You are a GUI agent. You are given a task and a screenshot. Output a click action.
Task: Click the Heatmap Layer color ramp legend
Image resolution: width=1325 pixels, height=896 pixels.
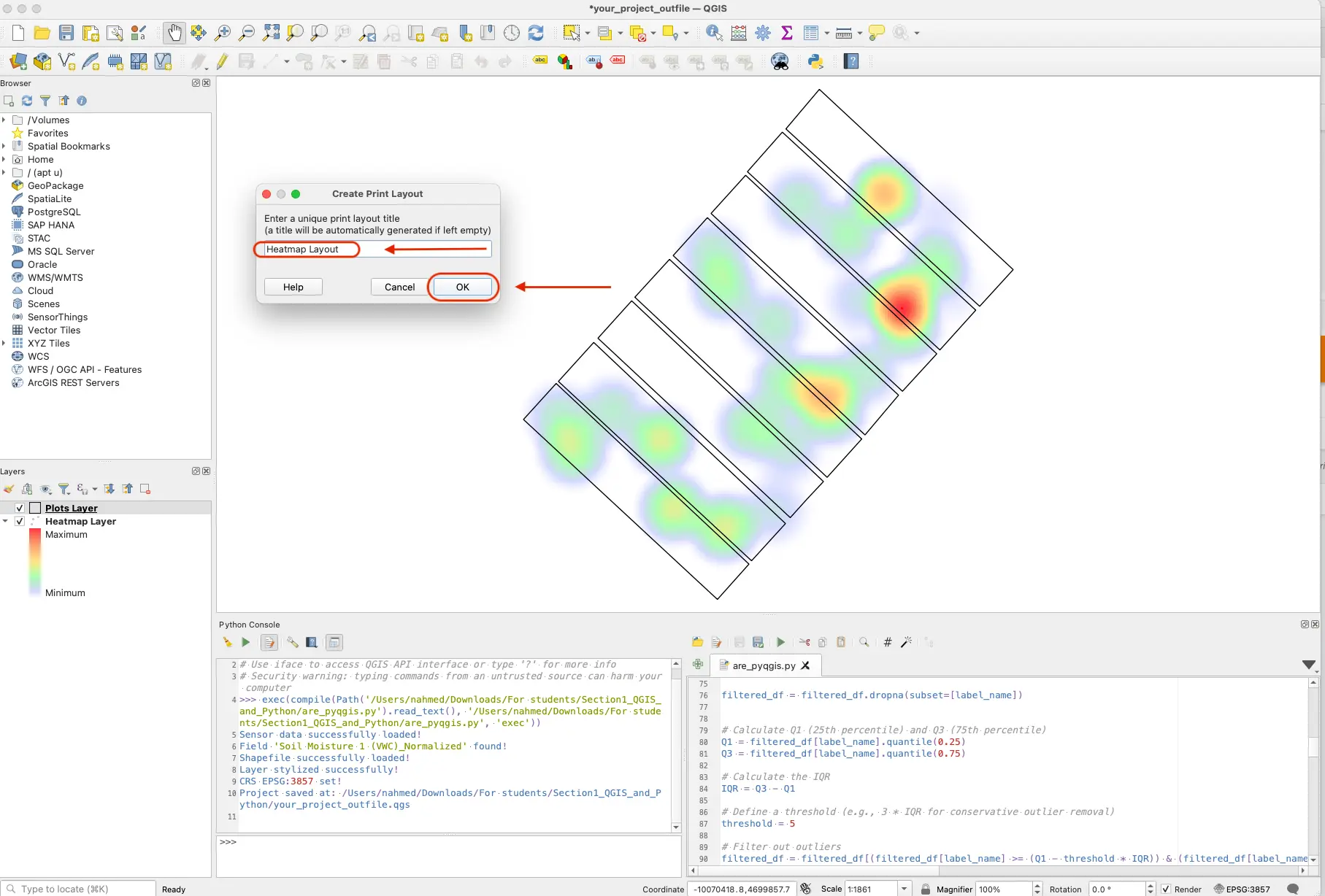pos(34,563)
